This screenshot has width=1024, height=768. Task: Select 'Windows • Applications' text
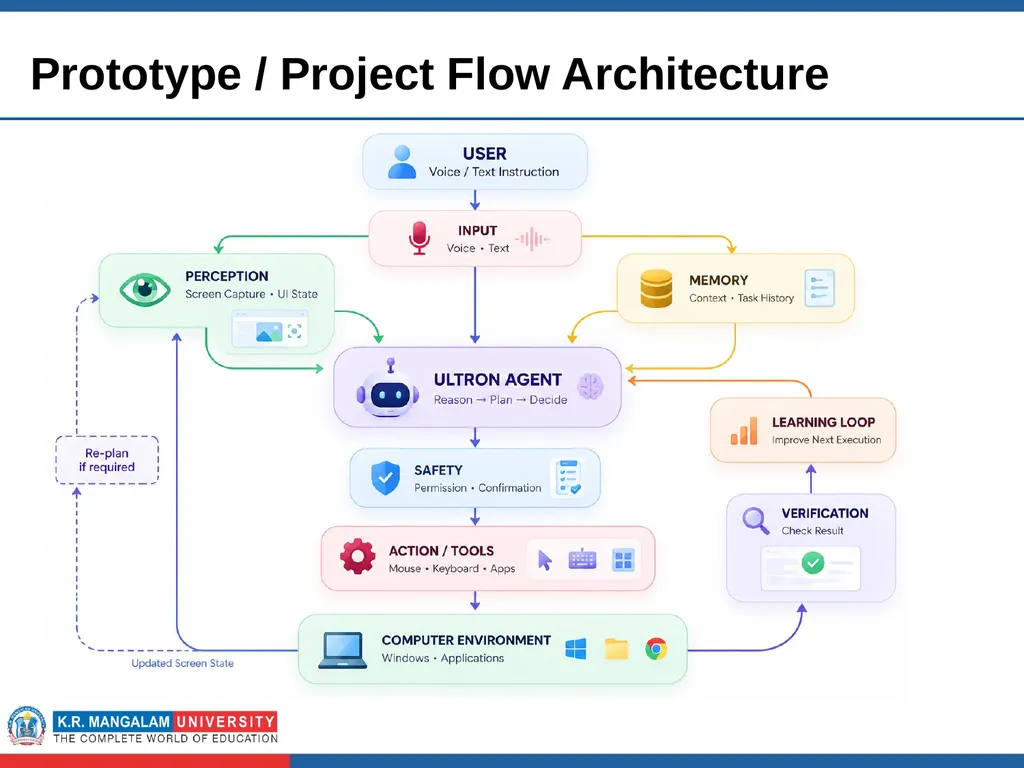443,658
